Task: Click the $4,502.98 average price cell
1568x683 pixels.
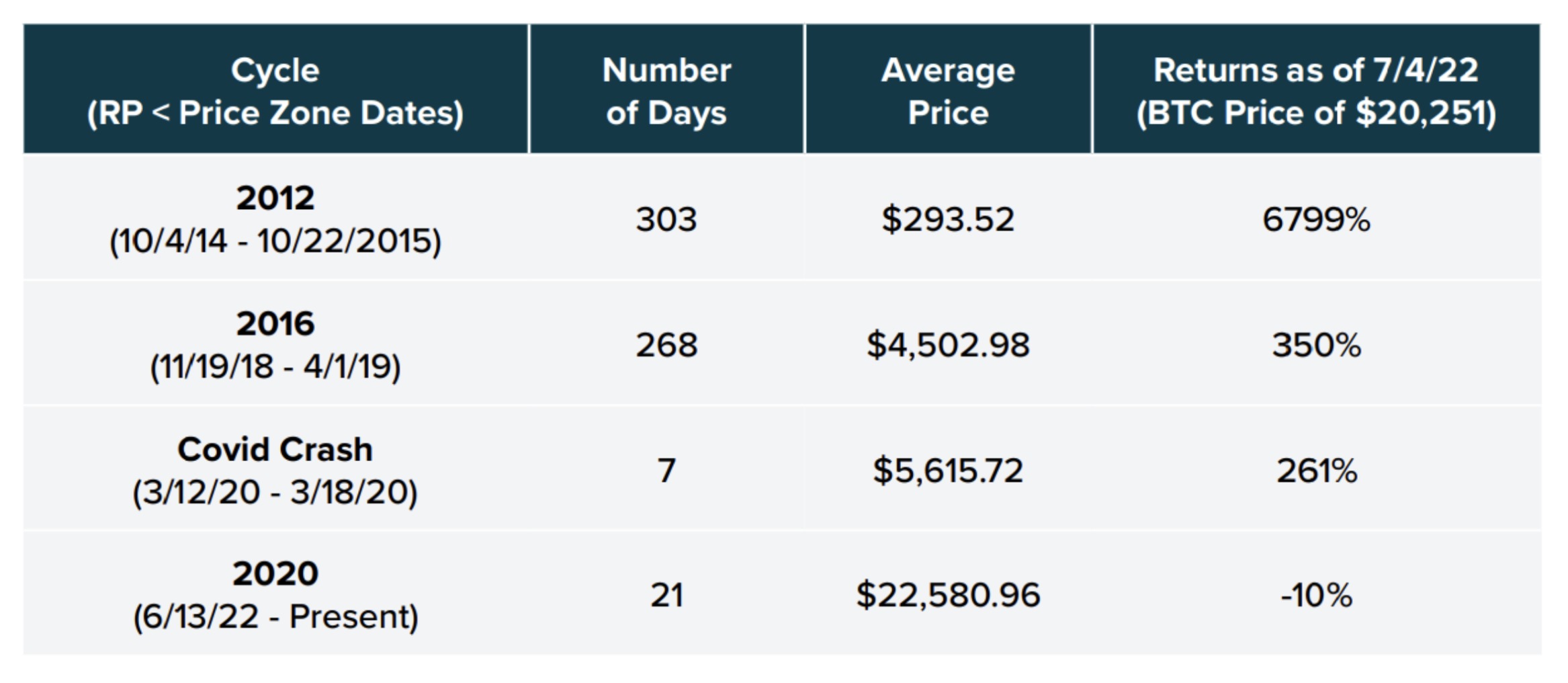Action: [x=948, y=345]
